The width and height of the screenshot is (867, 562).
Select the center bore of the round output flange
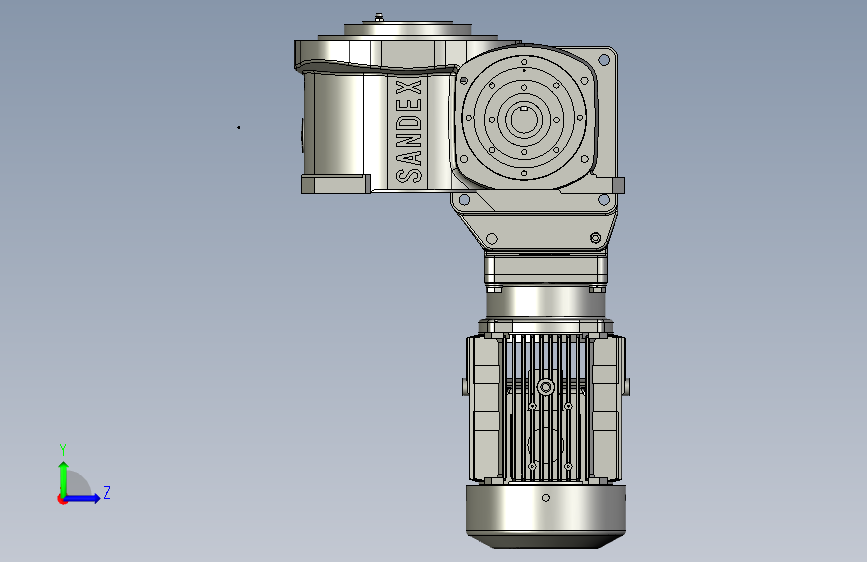[524, 119]
